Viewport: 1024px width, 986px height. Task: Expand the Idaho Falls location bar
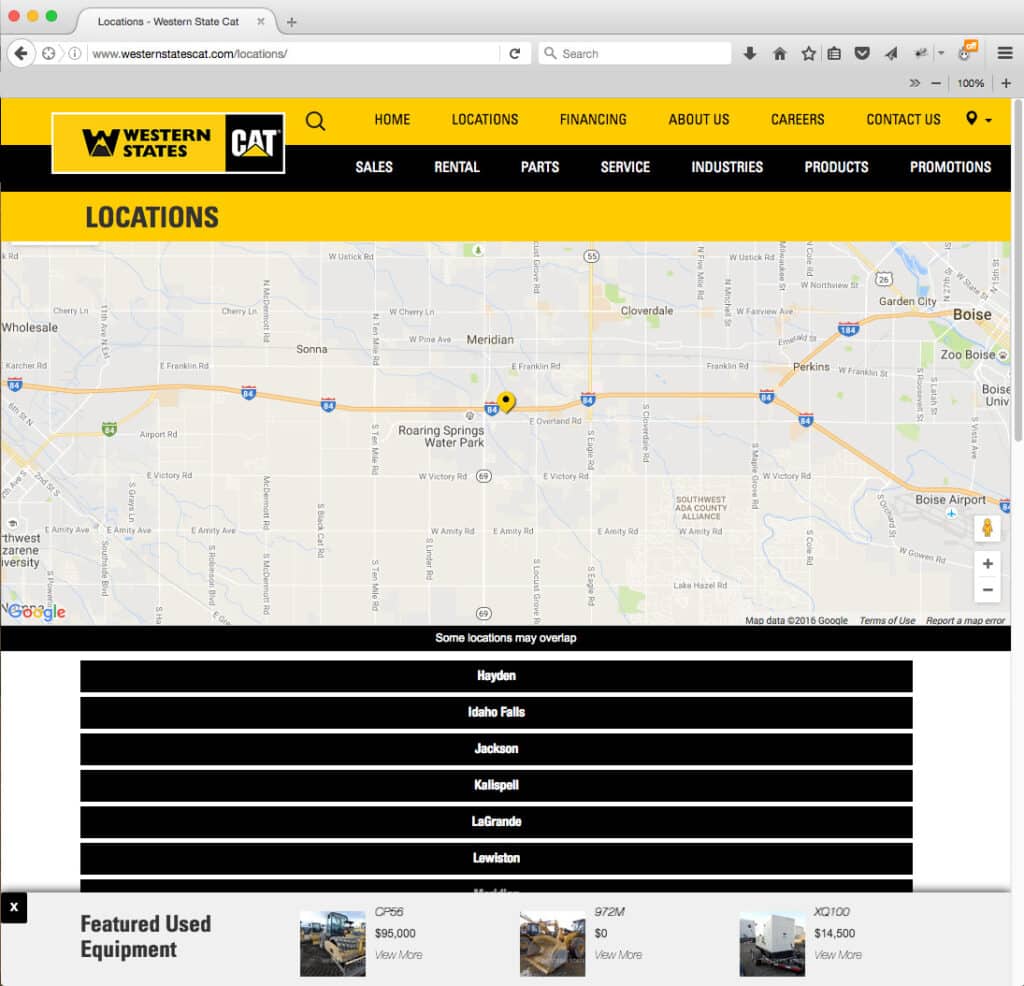click(496, 712)
